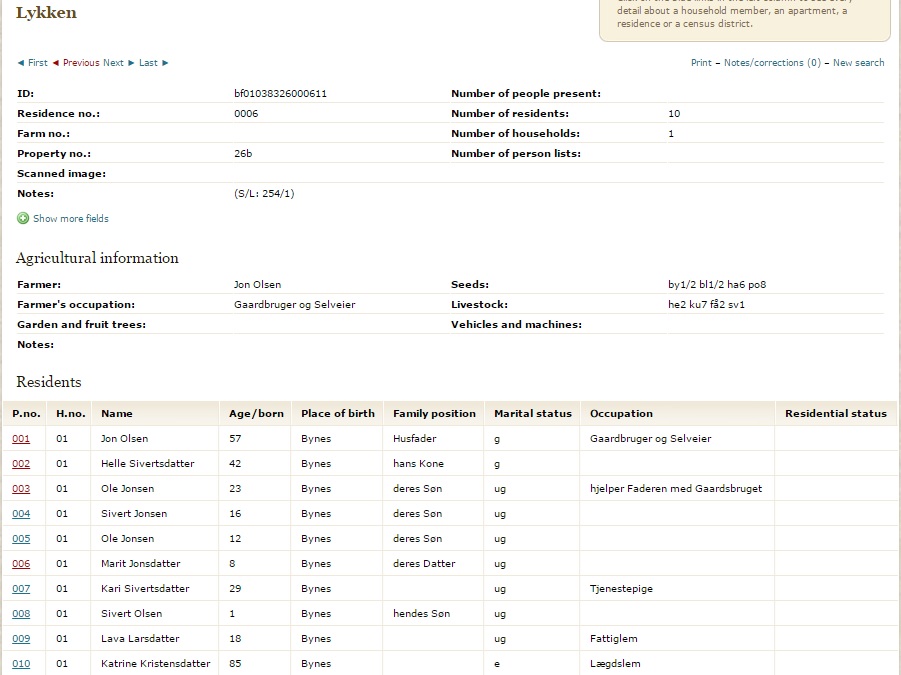
Task: Go to the Next record
Action: pyautogui.click(x=113, y=63)
